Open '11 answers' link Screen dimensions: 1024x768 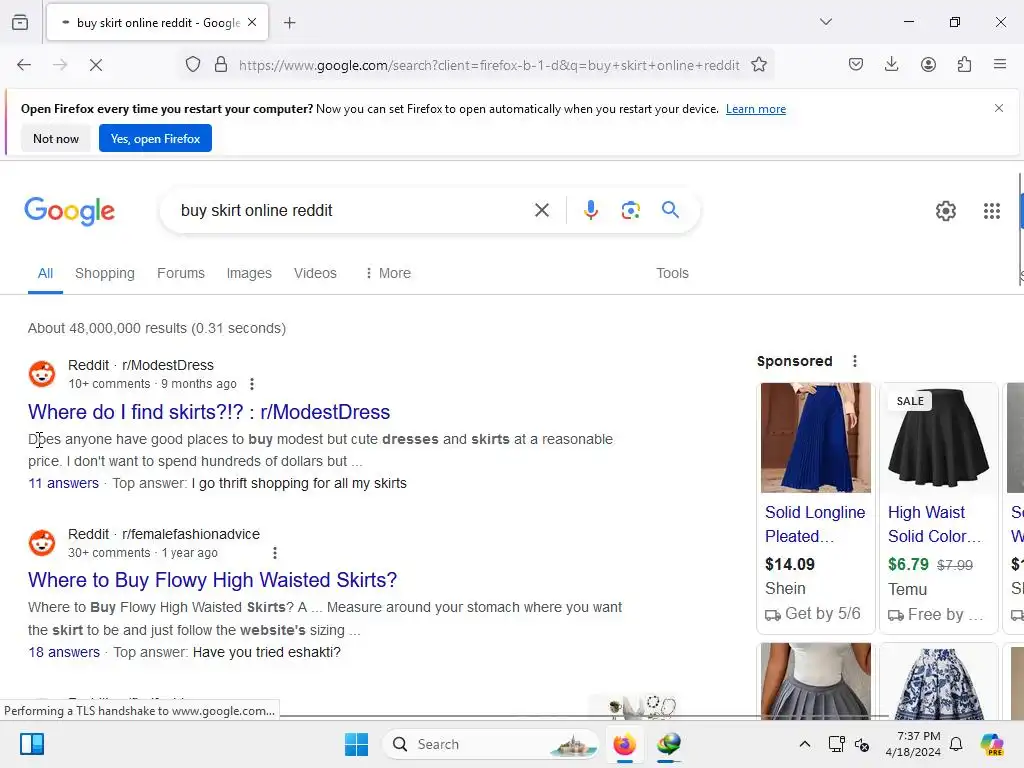click(63, 483)
